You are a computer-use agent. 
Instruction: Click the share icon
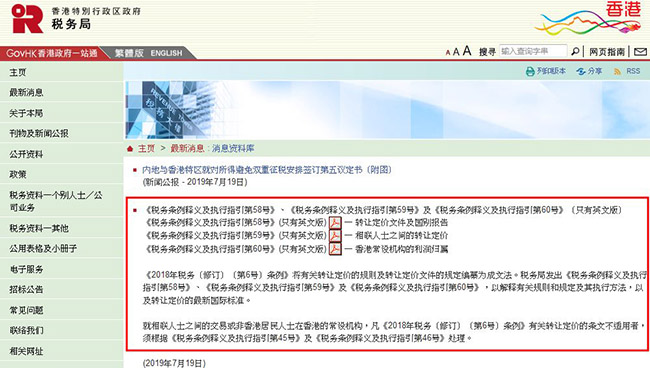tap(581, 71)
